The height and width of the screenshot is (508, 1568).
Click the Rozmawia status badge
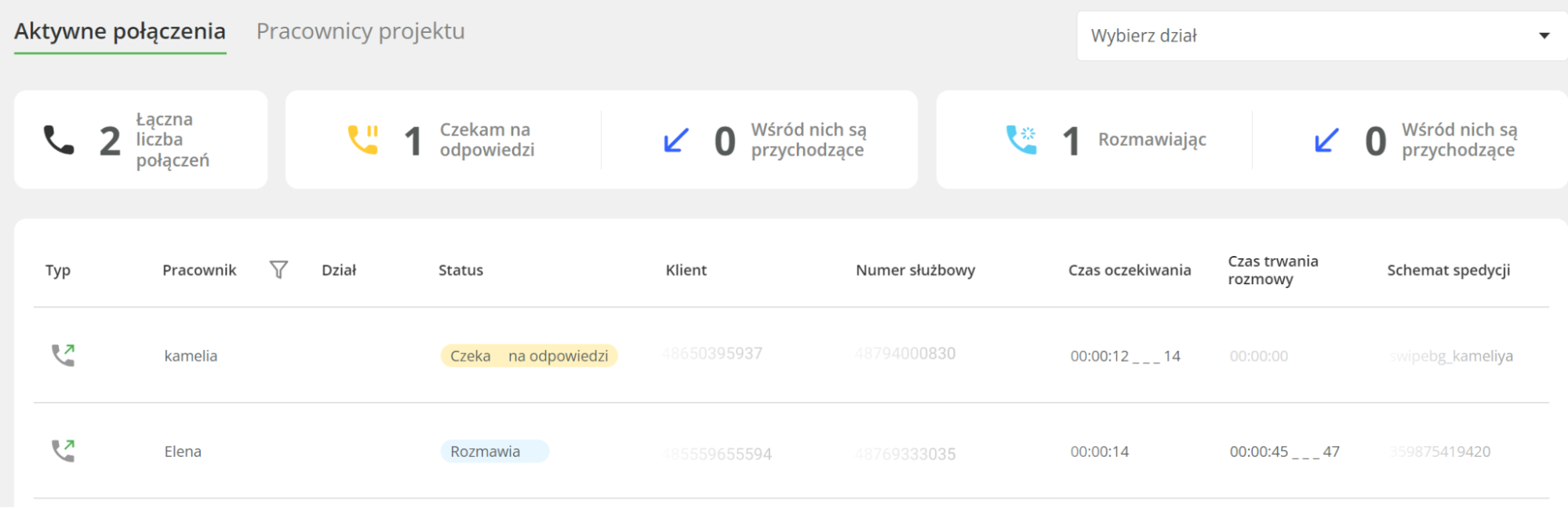[x=495, y=451]
